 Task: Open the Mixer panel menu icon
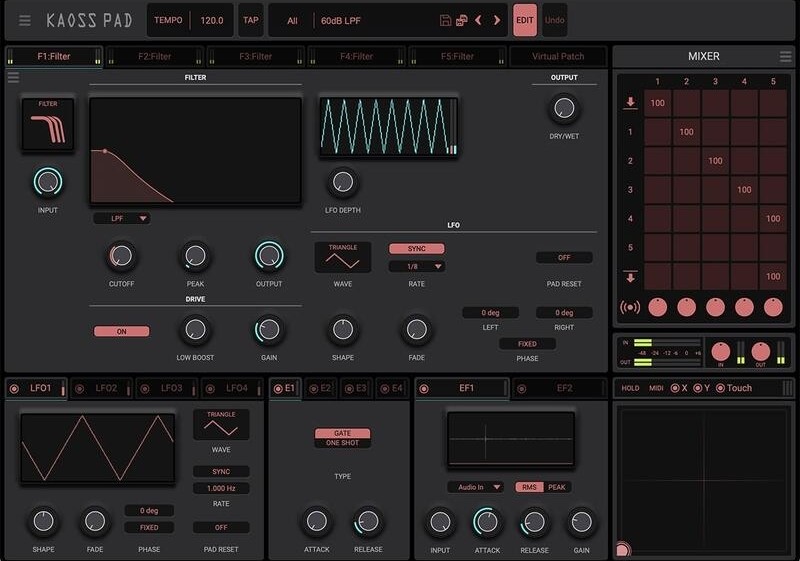pyautogui.click(x=785, y=57)
